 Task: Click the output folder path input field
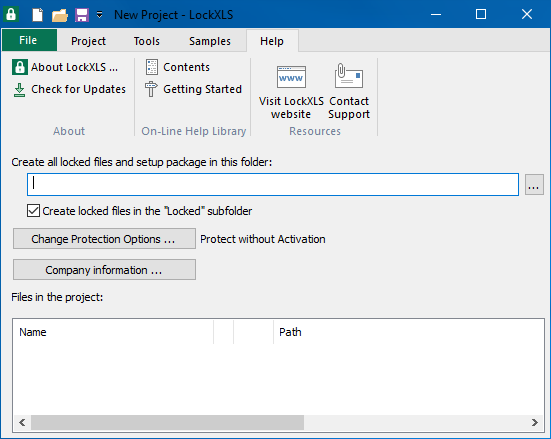pos(273,184)
